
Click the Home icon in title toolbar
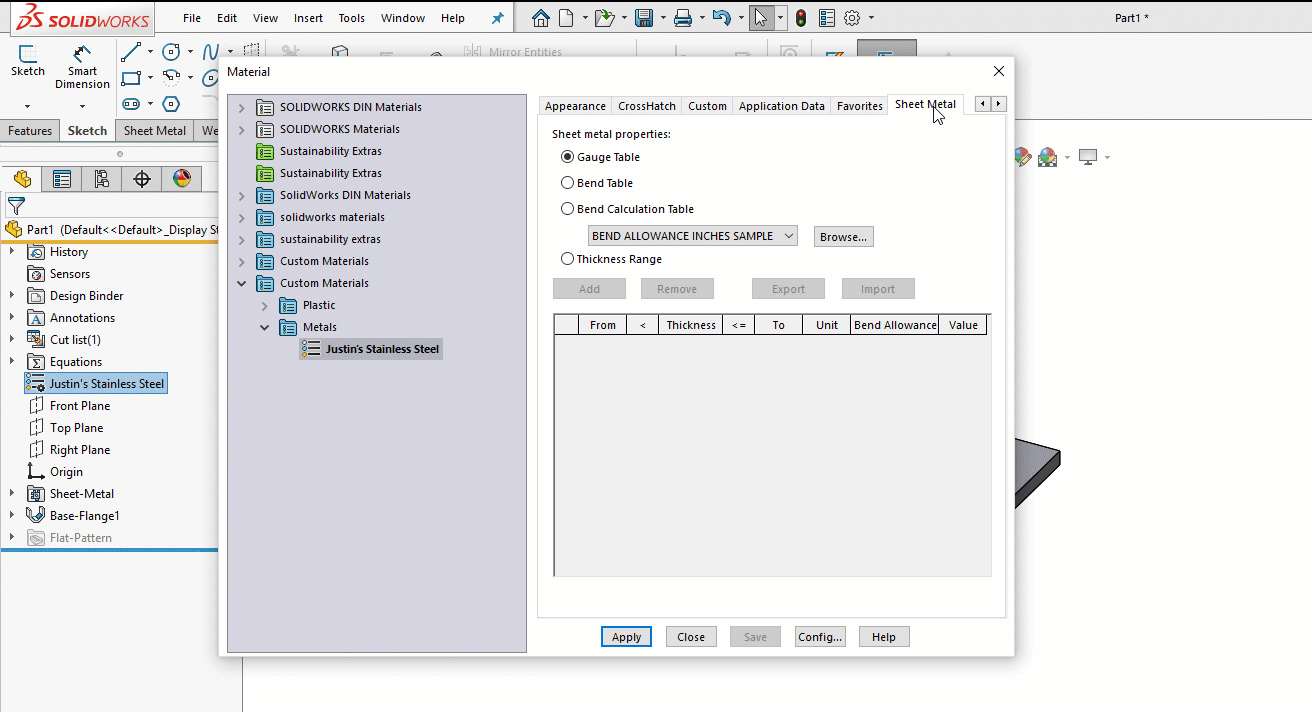click(541, 18)
